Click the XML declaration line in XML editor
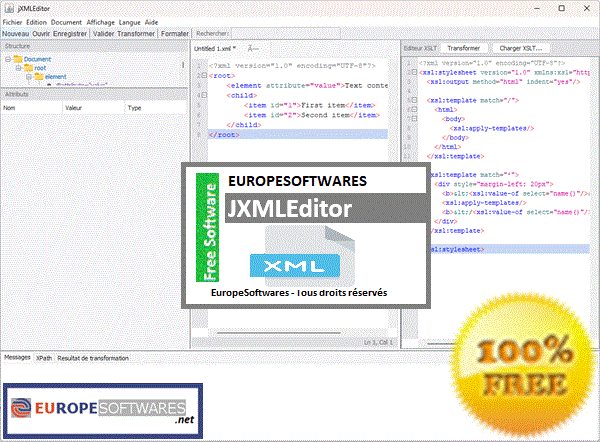Image resolution: width=600 pixels, height=442 pixels. pyautogui.click(x=292, y=66)
